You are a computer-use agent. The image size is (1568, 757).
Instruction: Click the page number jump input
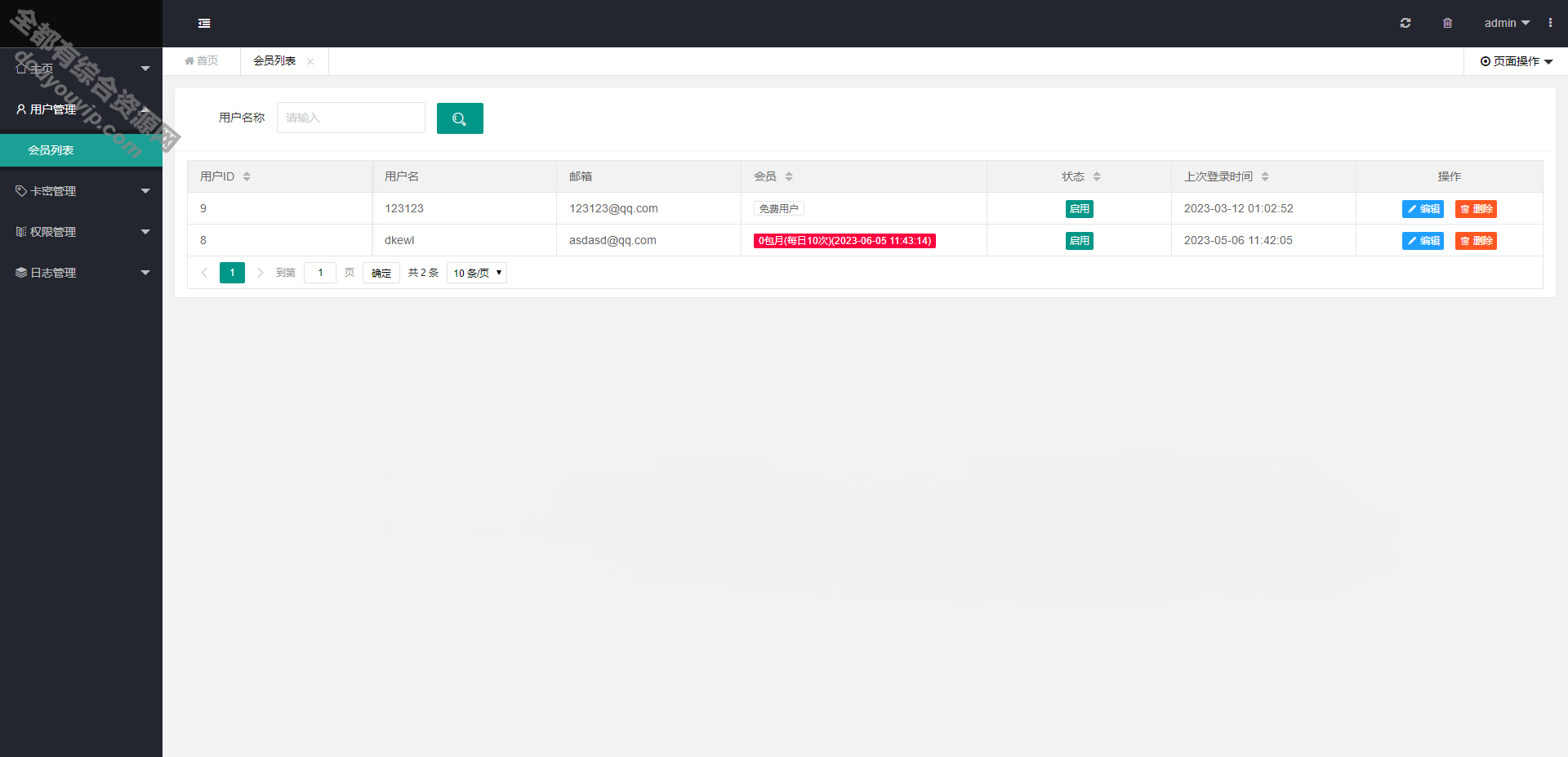(x=320, y=273)
